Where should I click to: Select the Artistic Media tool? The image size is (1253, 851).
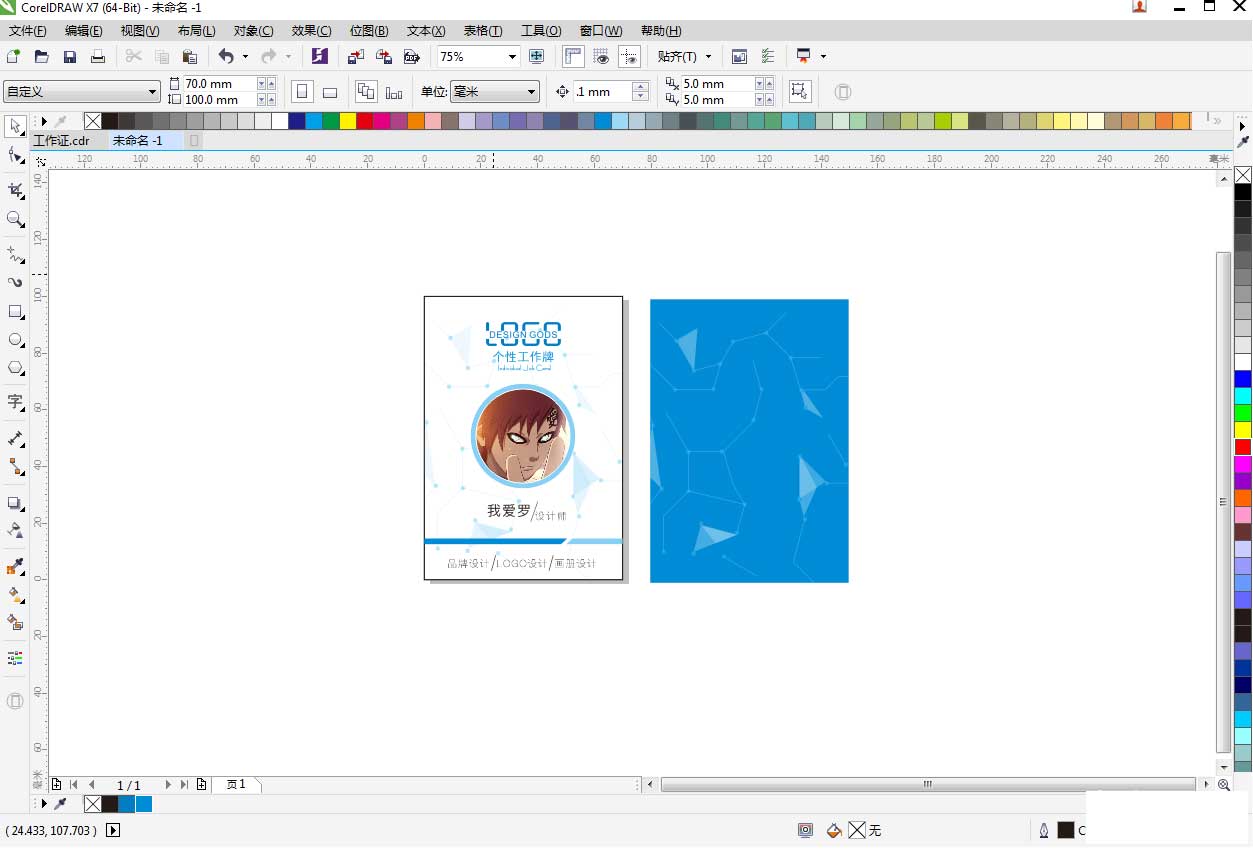click(15, 282)
